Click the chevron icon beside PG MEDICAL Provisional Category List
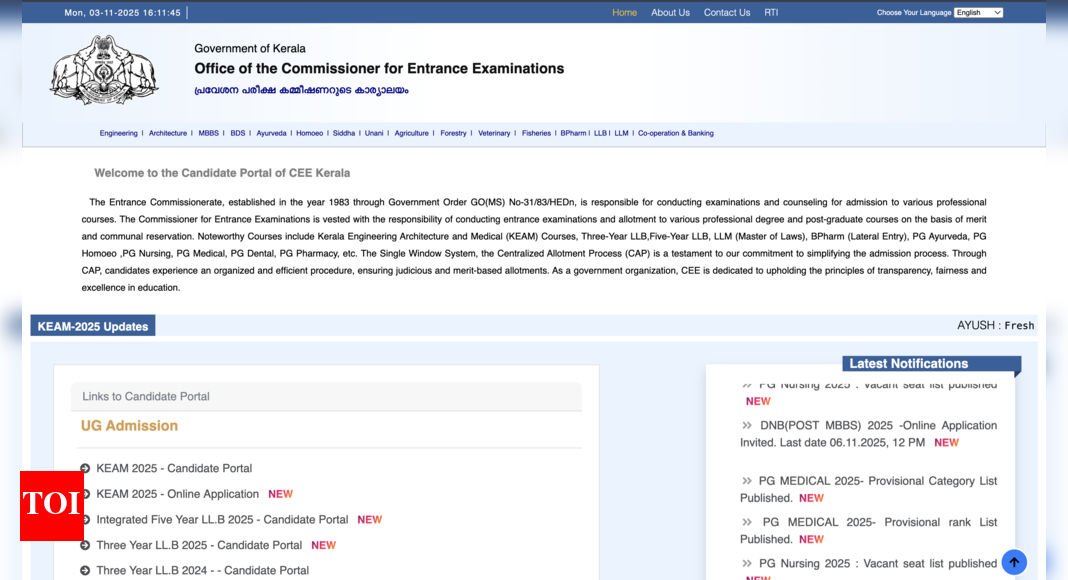1068x580 pixels. click(x=747, y=481)
